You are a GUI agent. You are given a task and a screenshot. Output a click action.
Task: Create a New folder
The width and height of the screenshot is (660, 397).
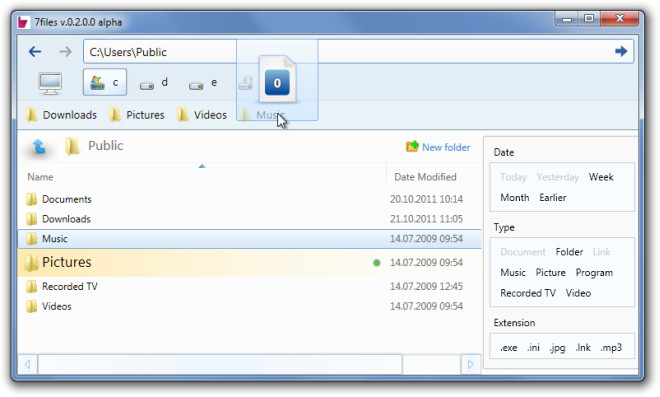tap(438, 147)
